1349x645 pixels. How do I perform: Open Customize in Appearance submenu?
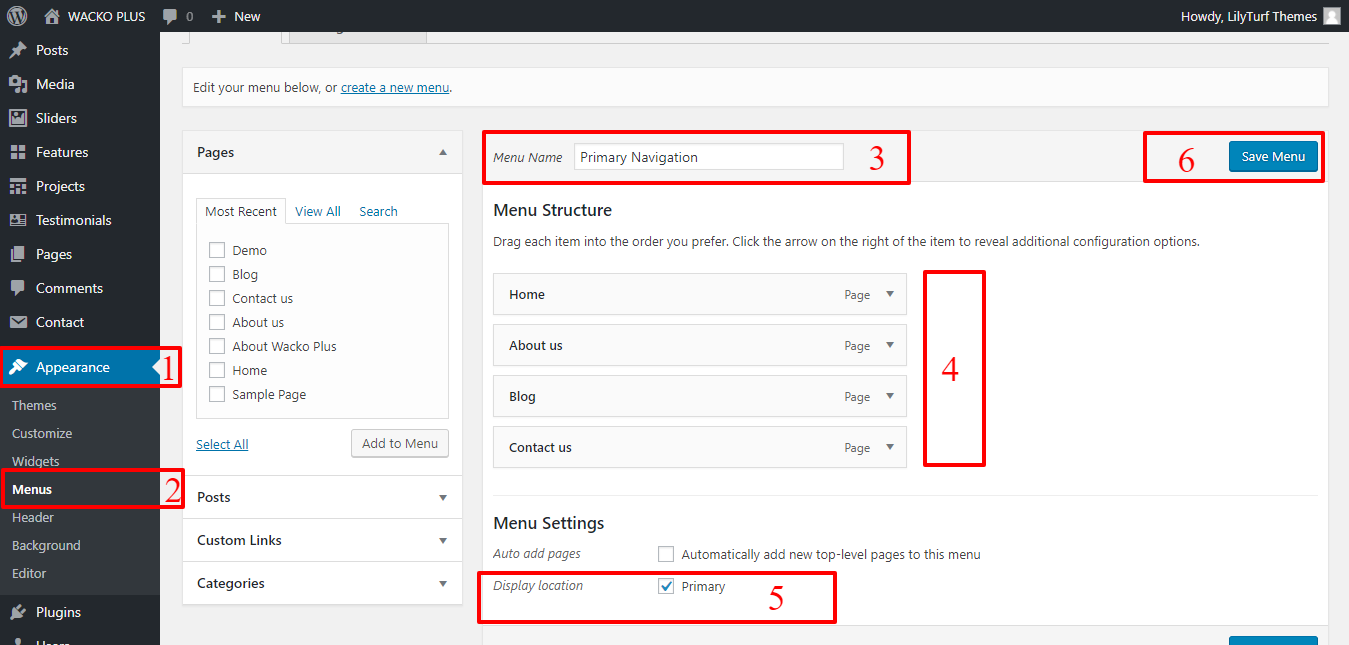pos(42,433)
